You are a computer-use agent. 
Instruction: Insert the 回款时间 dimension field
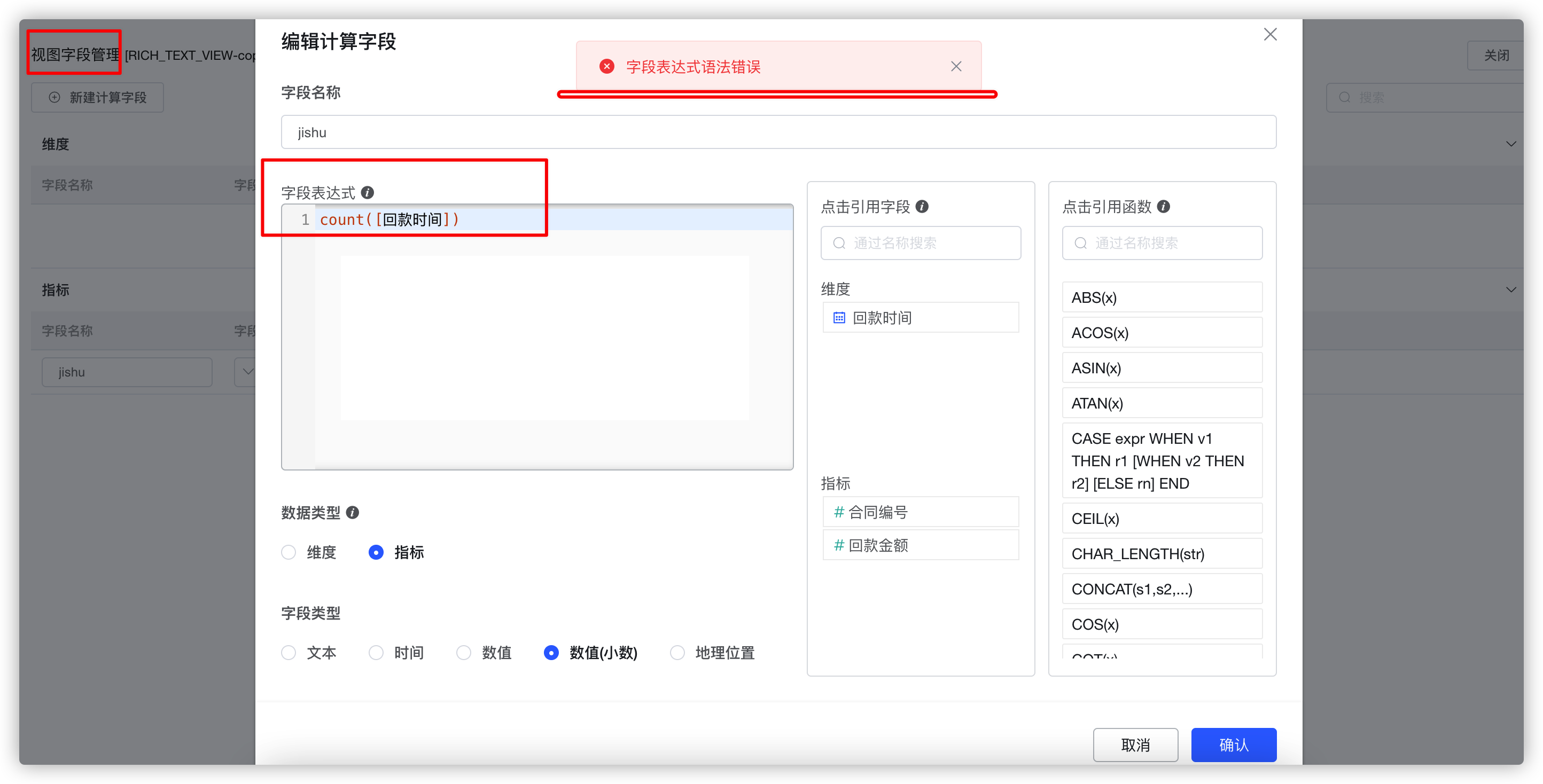921,318
